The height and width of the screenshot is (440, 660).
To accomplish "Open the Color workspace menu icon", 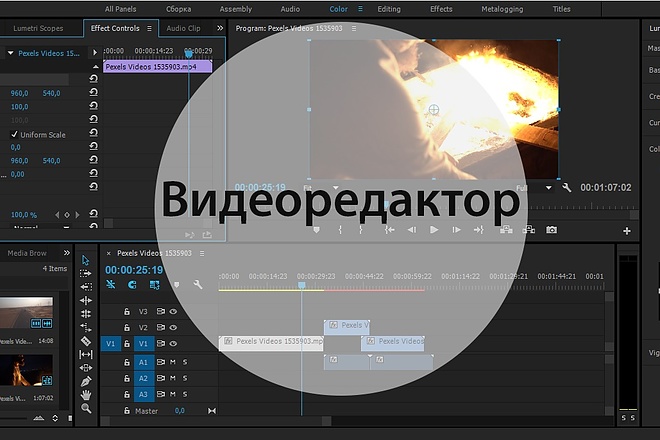I will click(360, 8).
